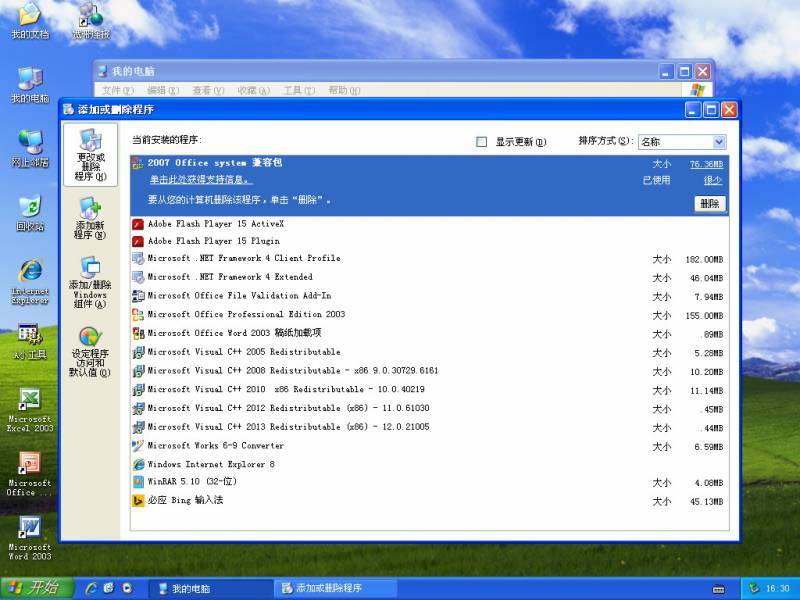Open 添加/删除 Windows 组件 in sidebar
Screen dimensions: 800x600
pos(90,282)
